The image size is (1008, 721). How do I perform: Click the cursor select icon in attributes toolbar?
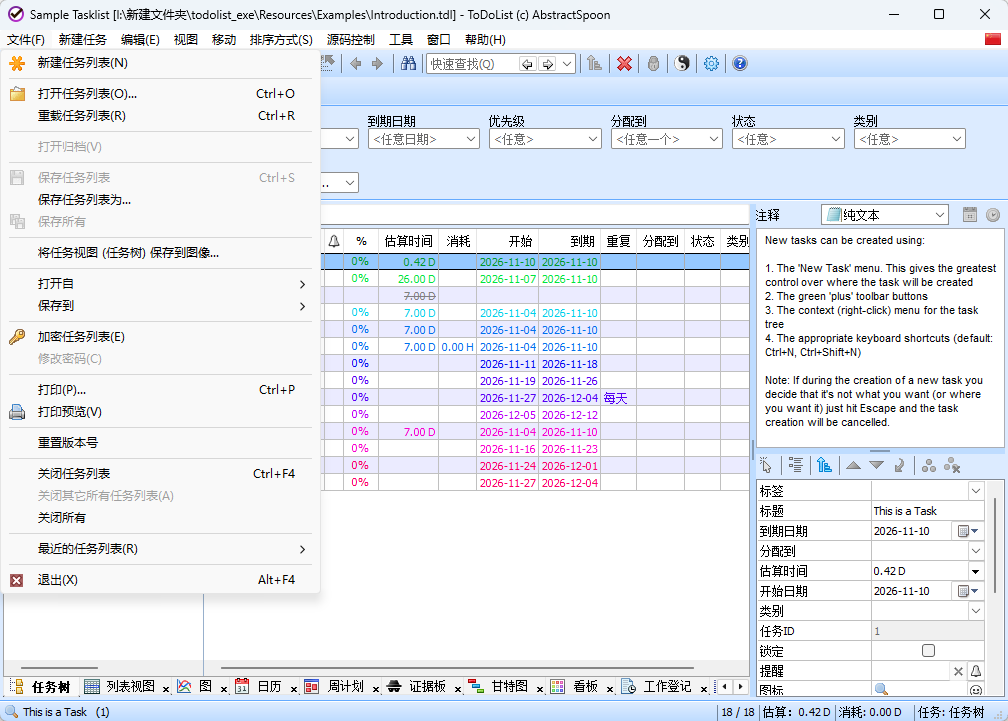click(x=766, y=465)
